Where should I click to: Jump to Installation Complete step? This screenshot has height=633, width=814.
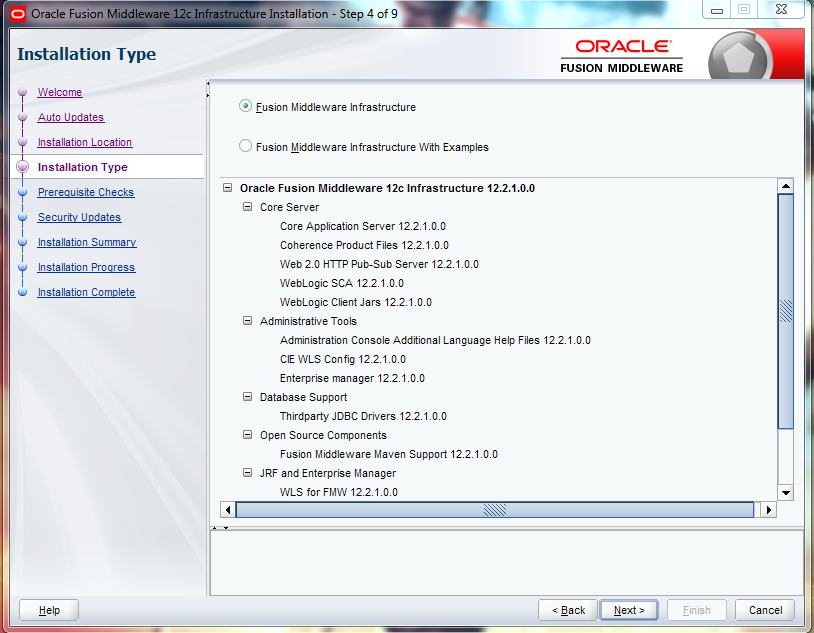86,292
